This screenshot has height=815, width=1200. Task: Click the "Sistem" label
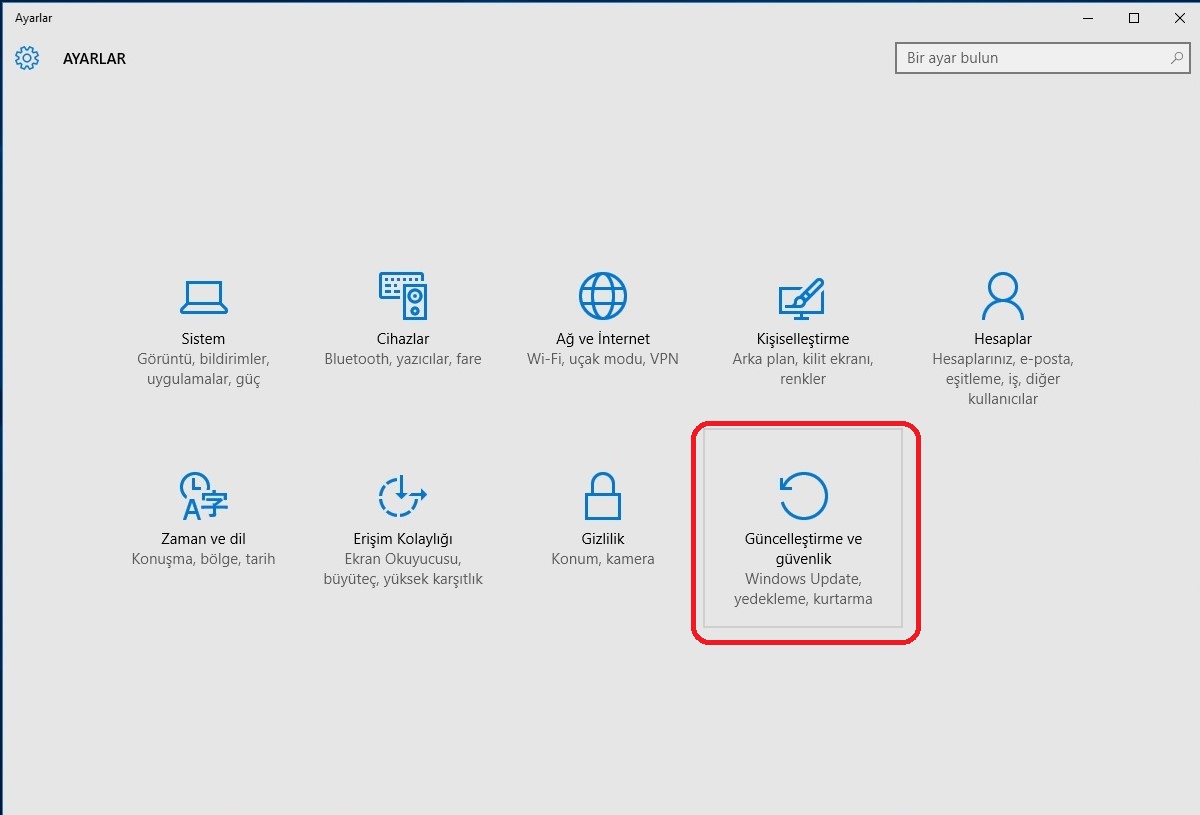coord(203,339)
